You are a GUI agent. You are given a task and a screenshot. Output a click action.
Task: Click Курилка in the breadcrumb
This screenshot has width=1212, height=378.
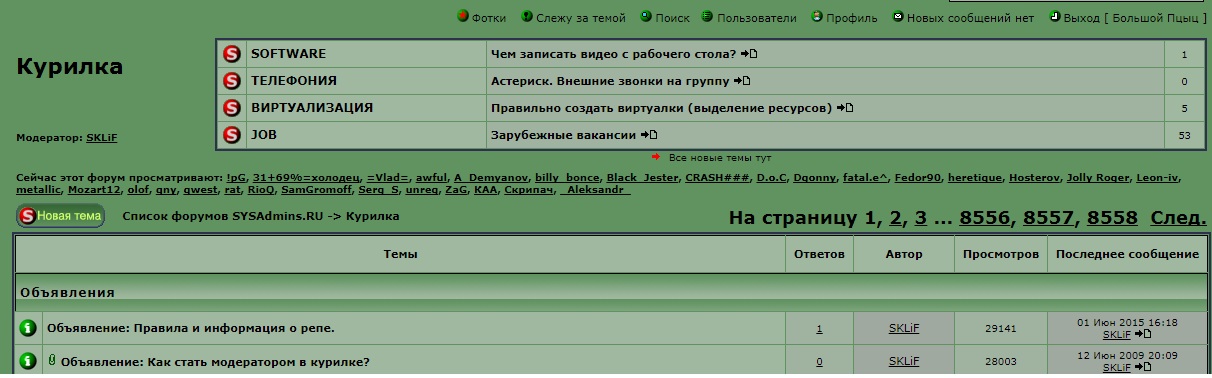[372, 216]
